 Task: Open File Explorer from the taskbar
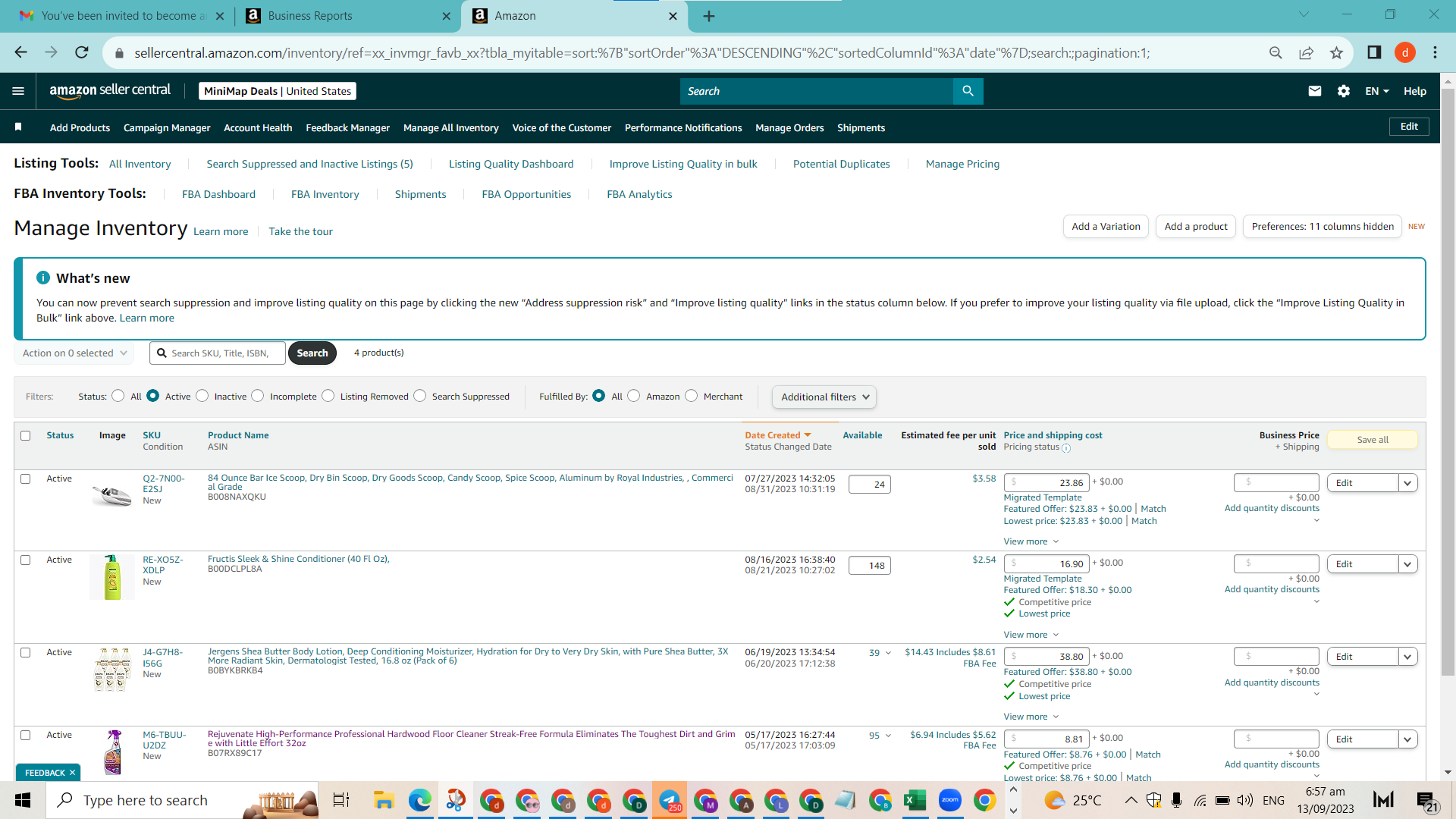384,800
